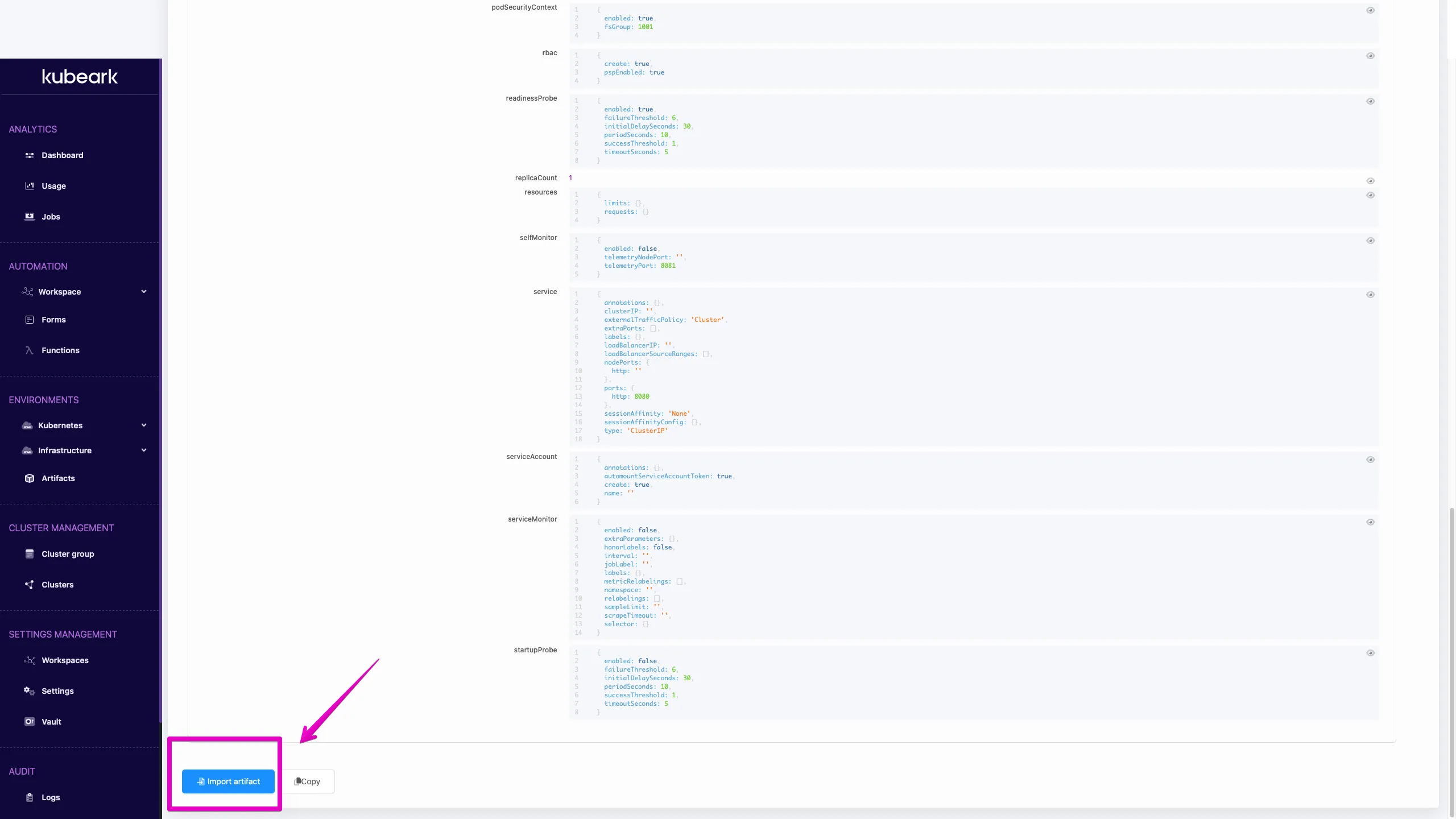Click the Clusters share icon
Viewport: 1456px width, 819px height.
(30, 585)
